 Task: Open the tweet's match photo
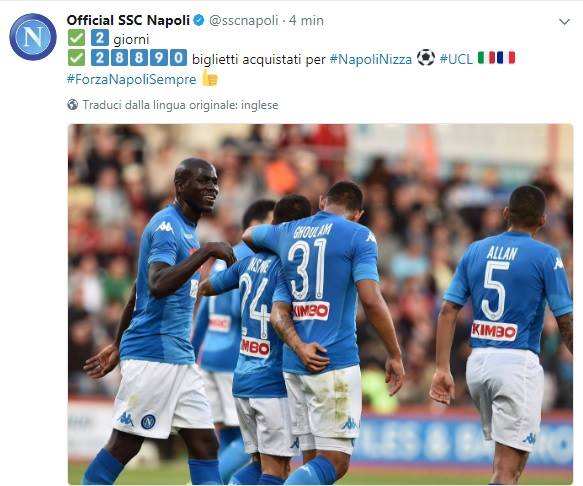click(320, 304)
